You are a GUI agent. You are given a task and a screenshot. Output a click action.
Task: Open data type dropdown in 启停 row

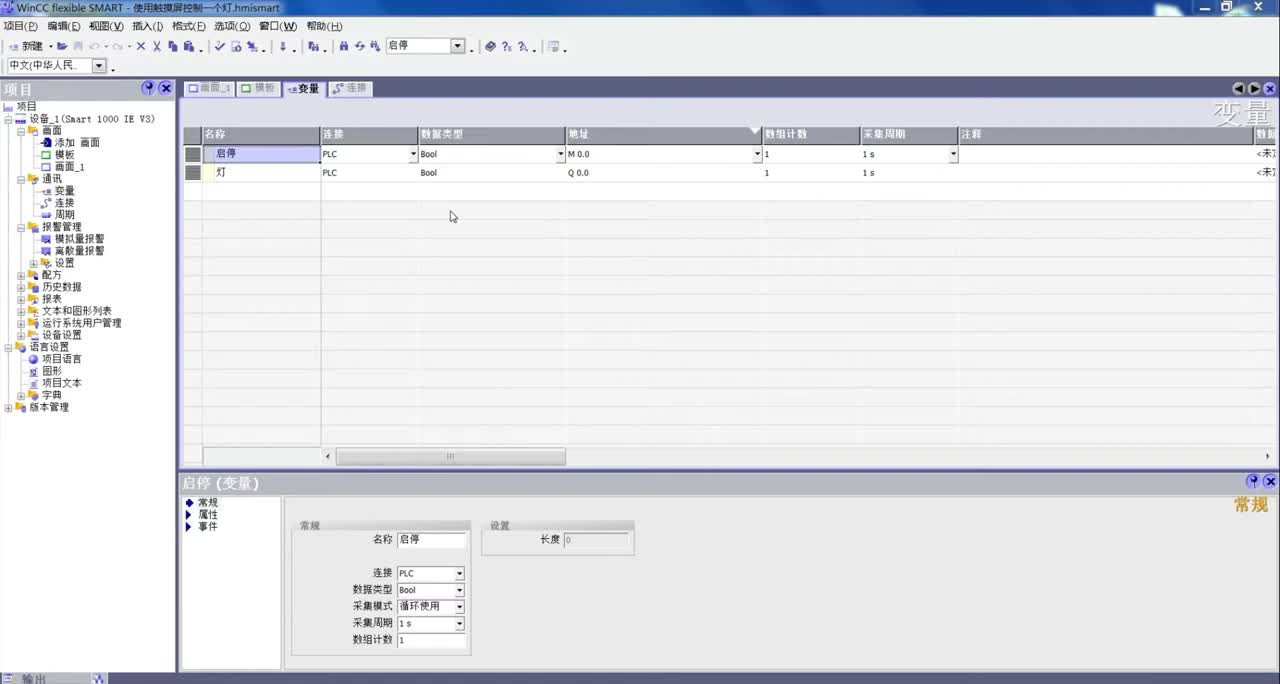(560, 155)
